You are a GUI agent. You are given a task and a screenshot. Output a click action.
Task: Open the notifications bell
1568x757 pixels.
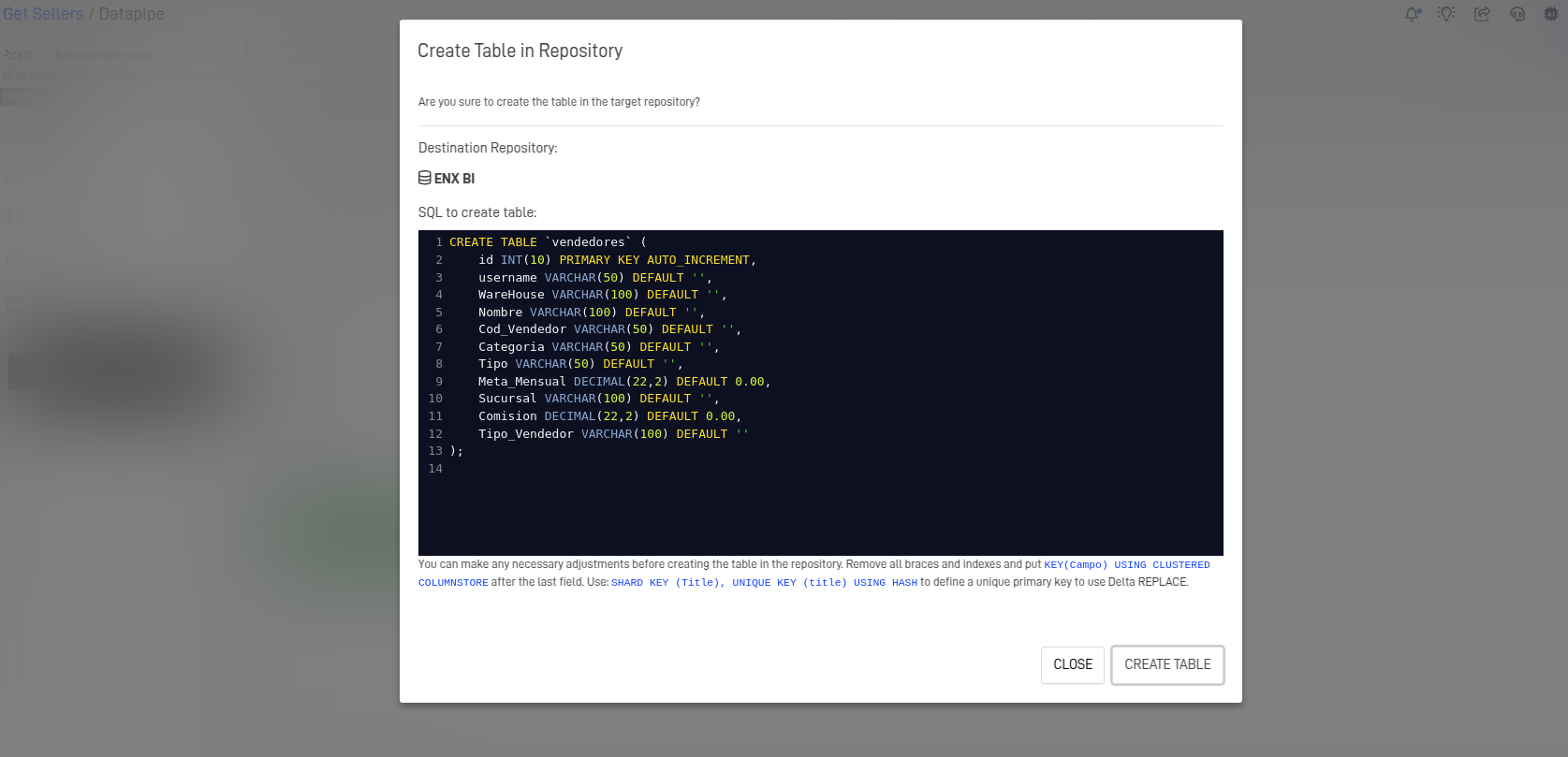[1413, 14]
